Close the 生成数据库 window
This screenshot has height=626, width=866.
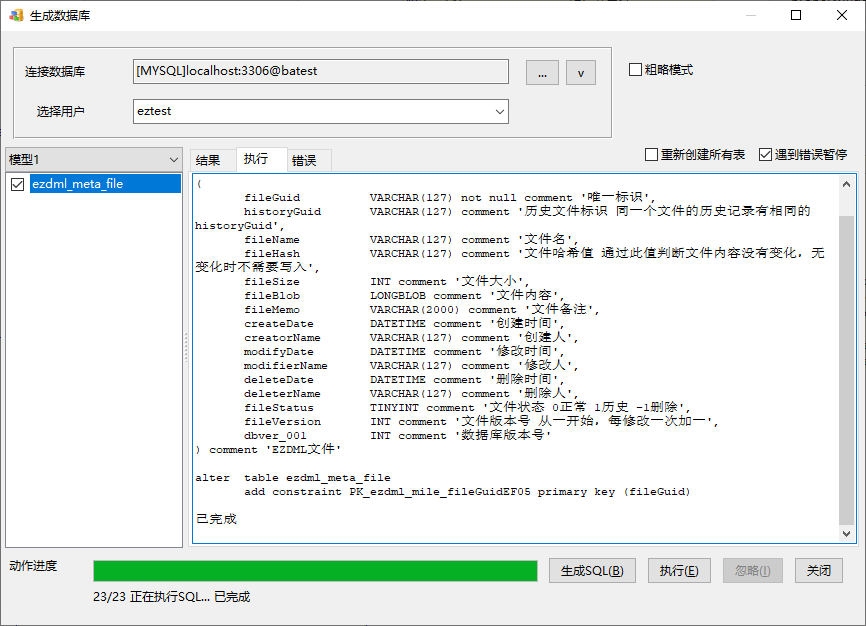point(842,15)
